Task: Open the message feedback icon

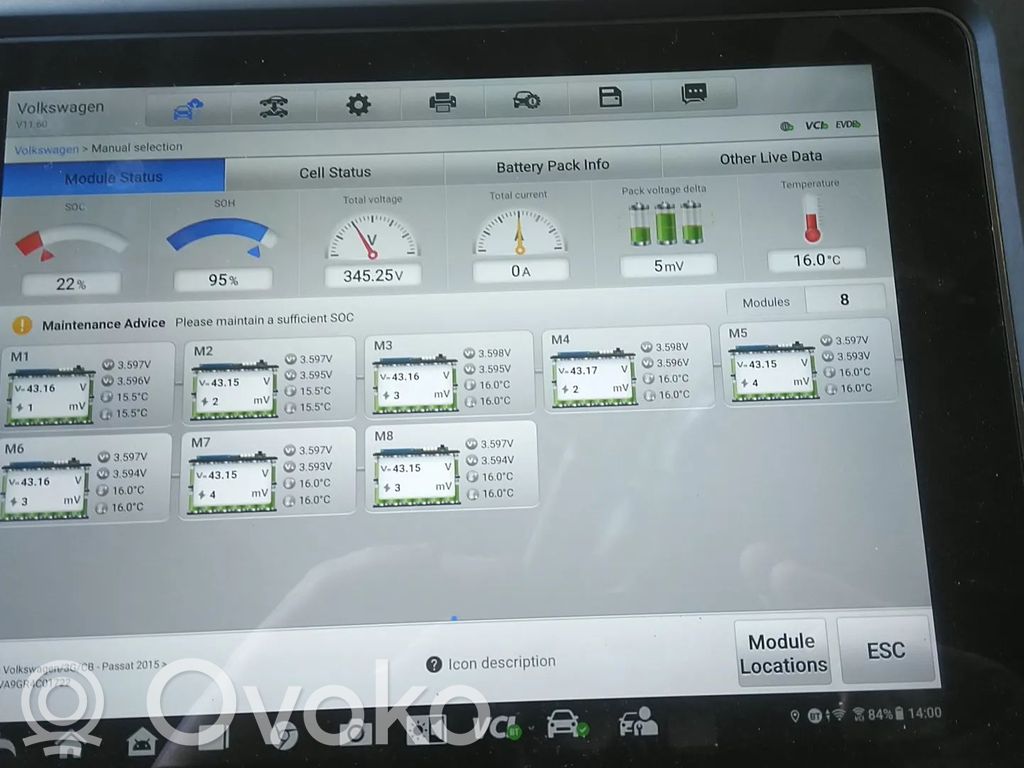Action: click(x=694, y=93)
